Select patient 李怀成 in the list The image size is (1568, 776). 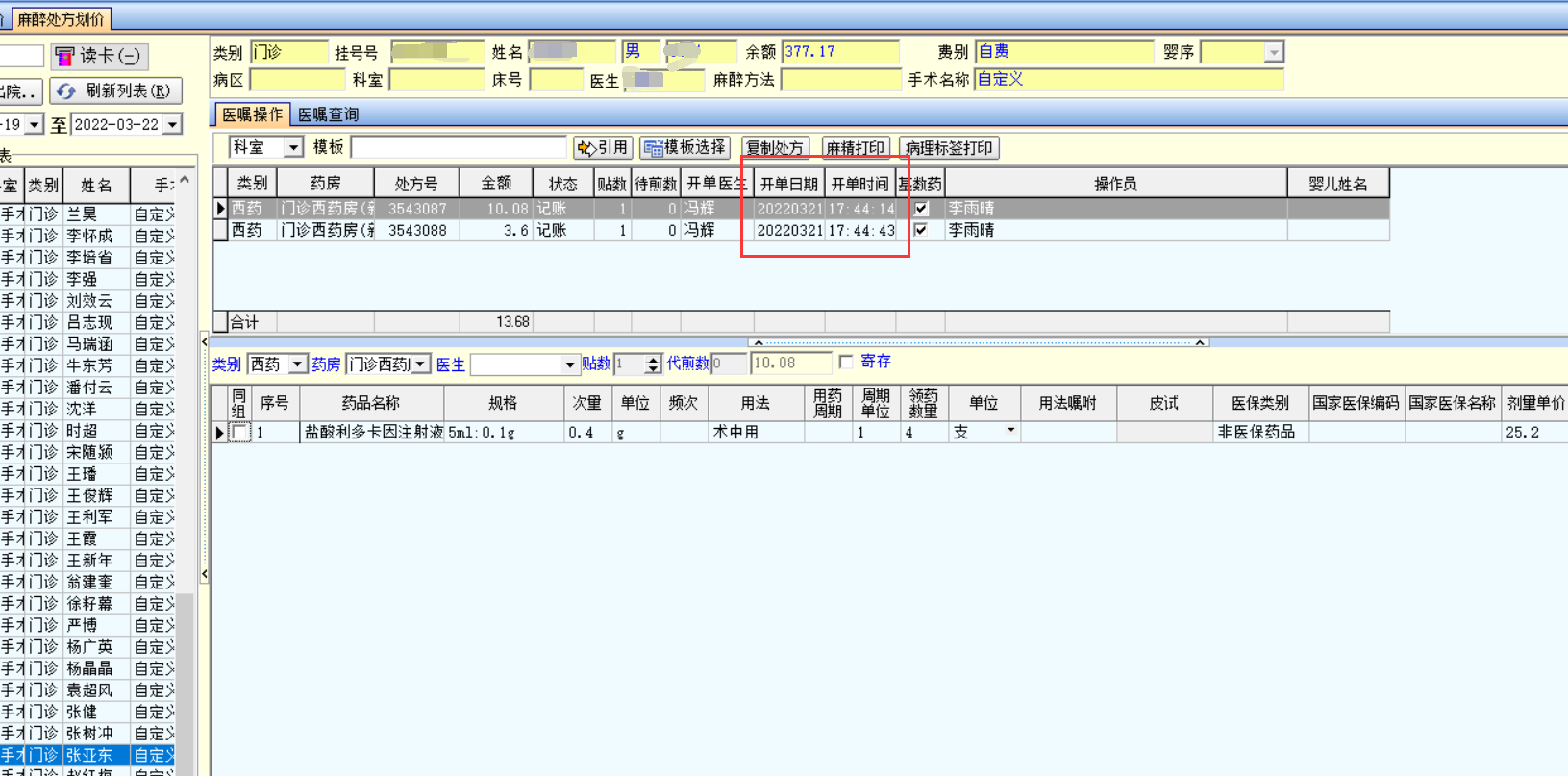(89, 236)
